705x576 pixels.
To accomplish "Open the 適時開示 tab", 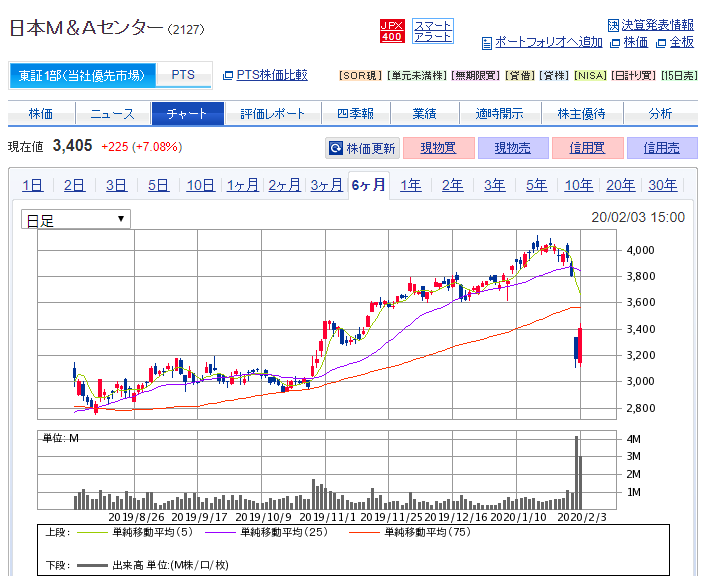I will pyautogui.click(x=500, y=114).
